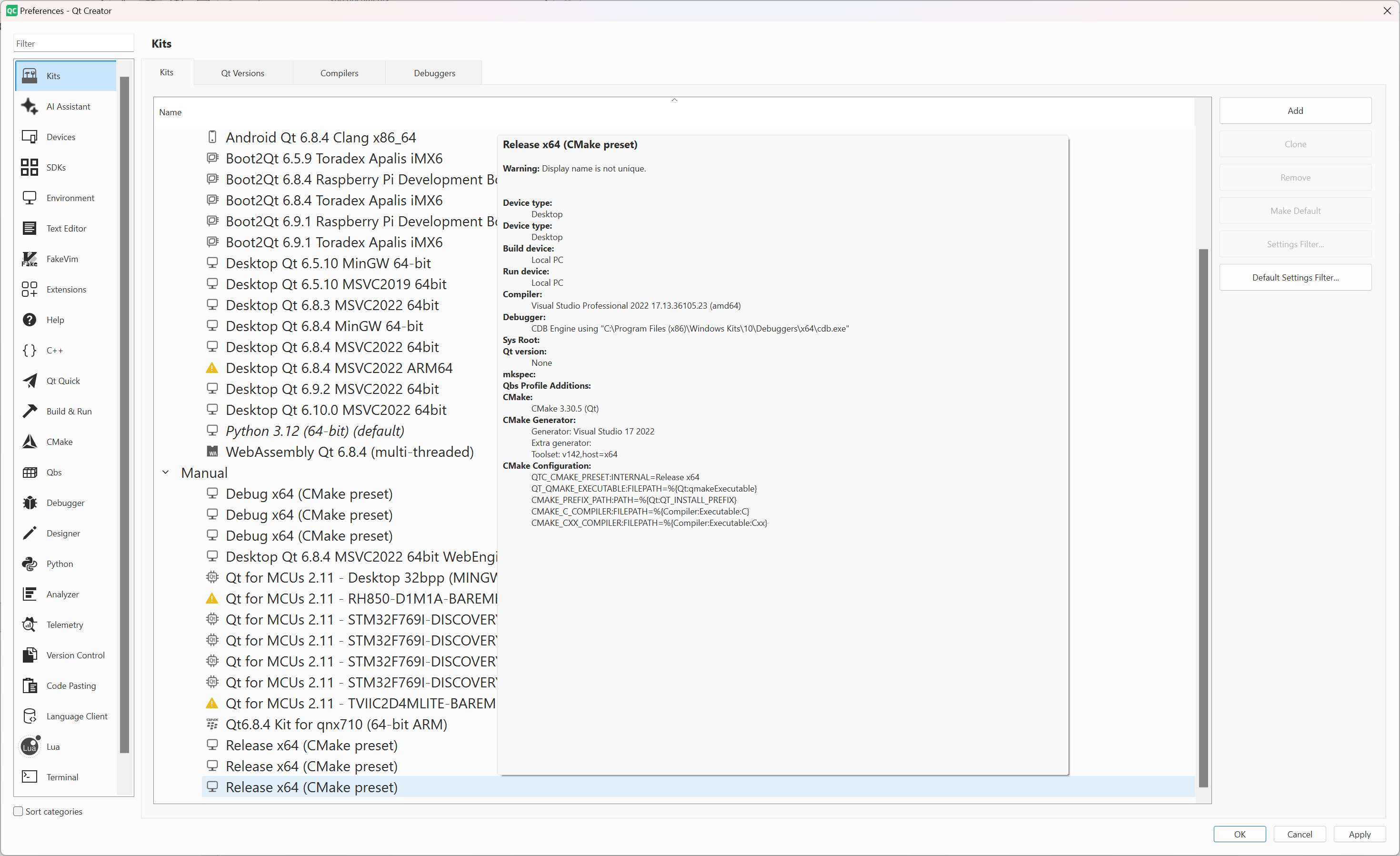1400x856 pixels.
Task: Collapse the Manual kits group
Action: (165, 473)
